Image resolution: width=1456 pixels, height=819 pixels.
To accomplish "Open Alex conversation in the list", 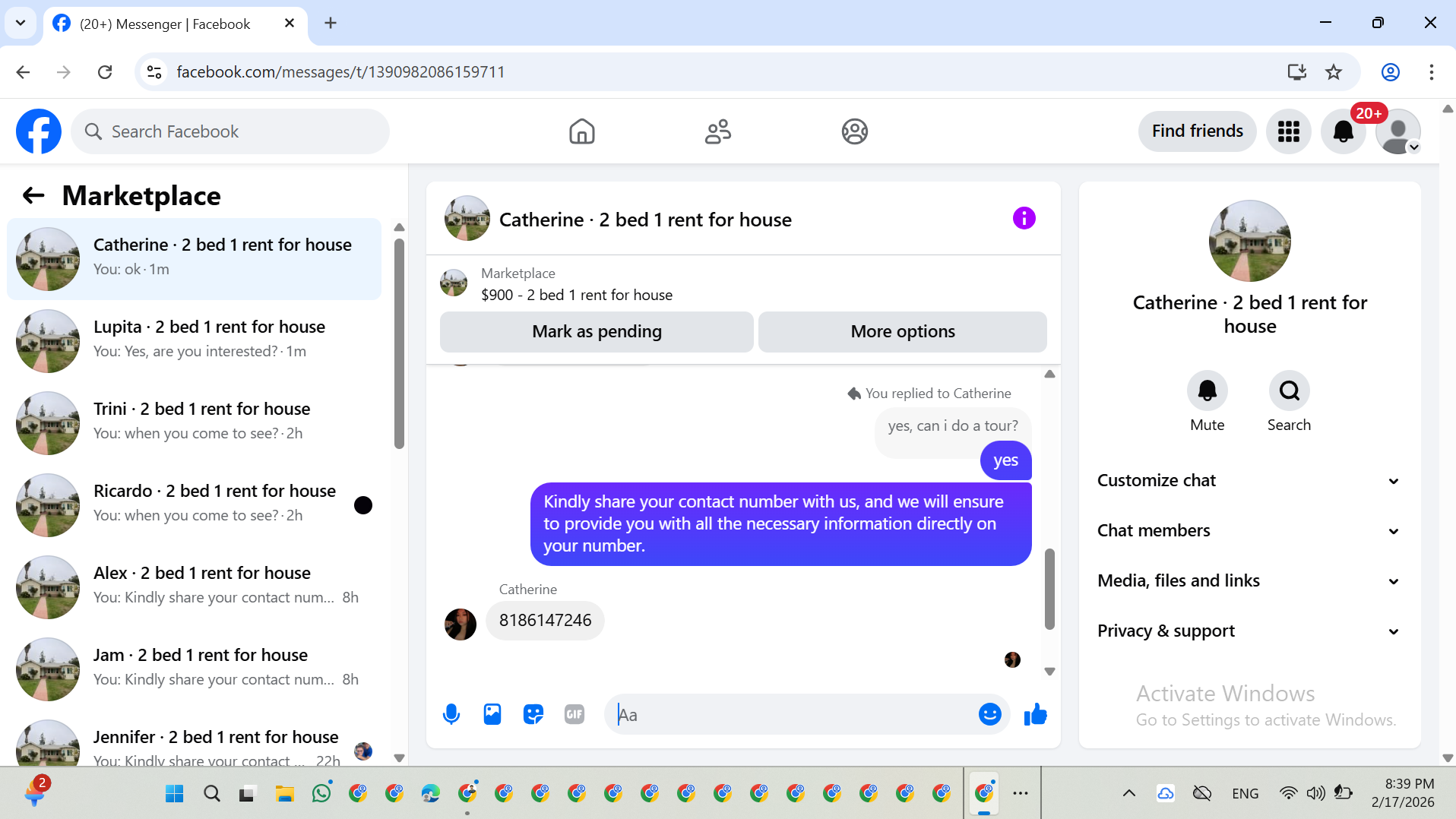I will (195, 587).
